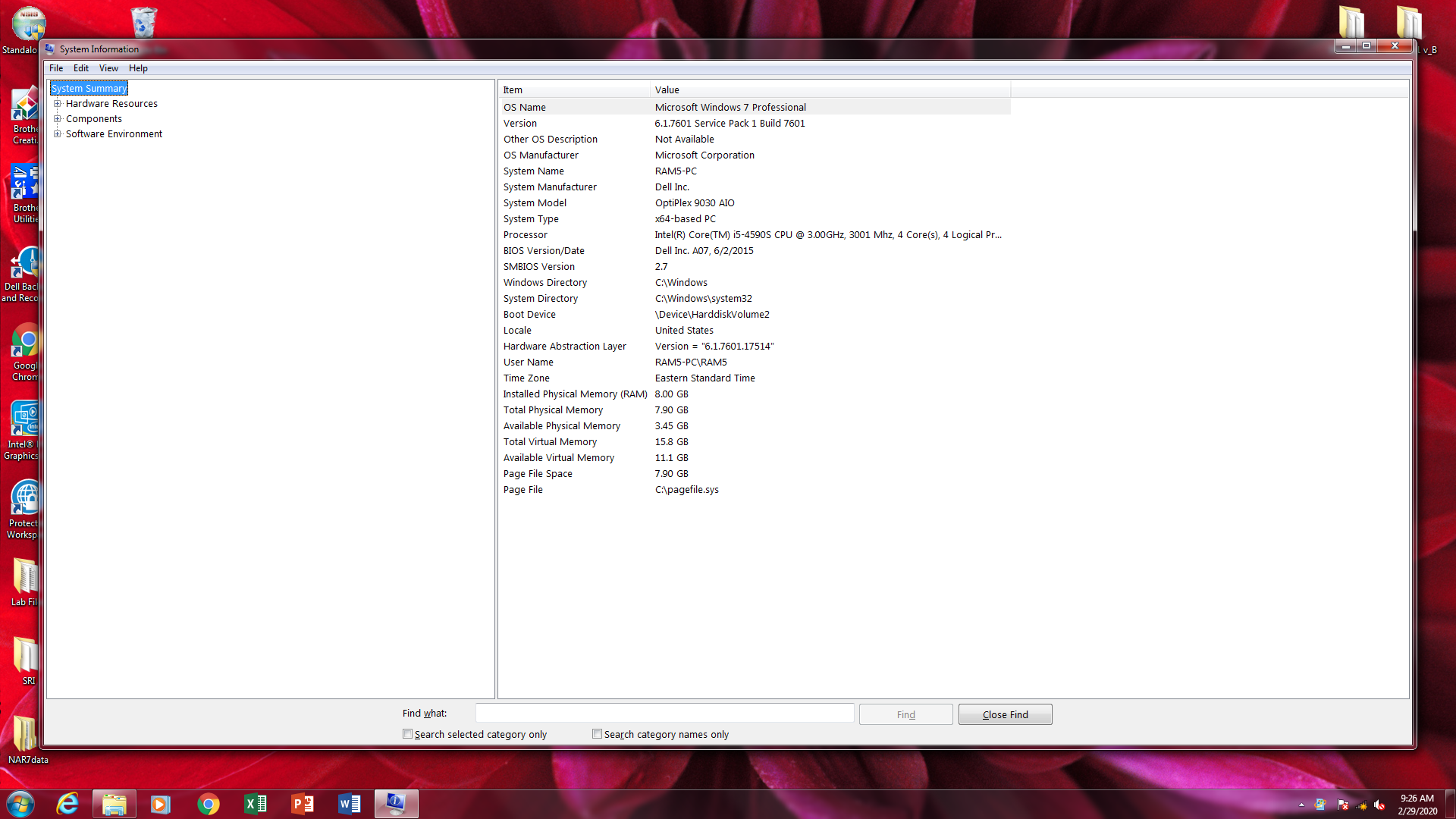Check Search category names only

click(598, 734)
